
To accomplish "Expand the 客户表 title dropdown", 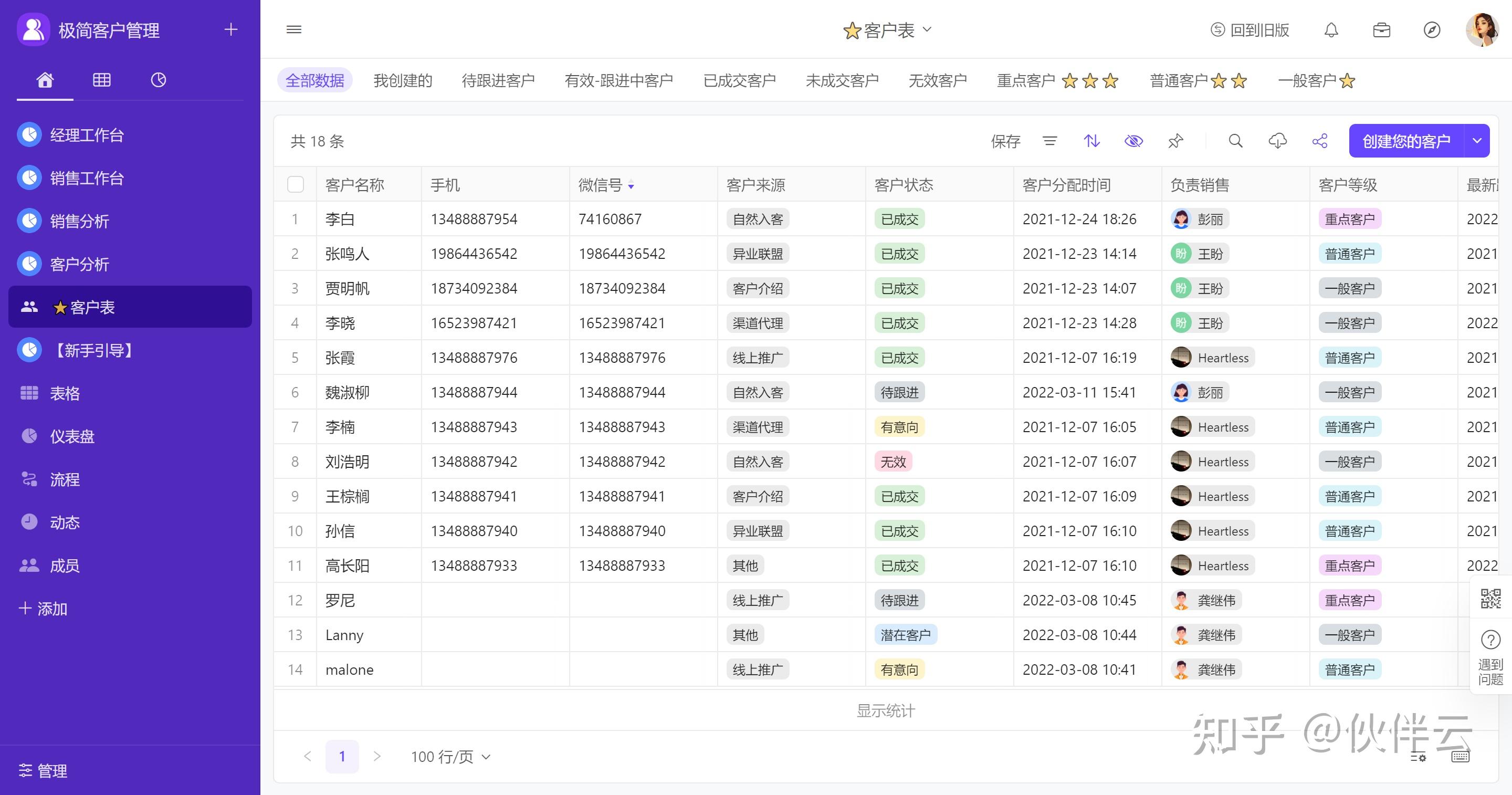I will pyautogui.click(x=927, y=29).
